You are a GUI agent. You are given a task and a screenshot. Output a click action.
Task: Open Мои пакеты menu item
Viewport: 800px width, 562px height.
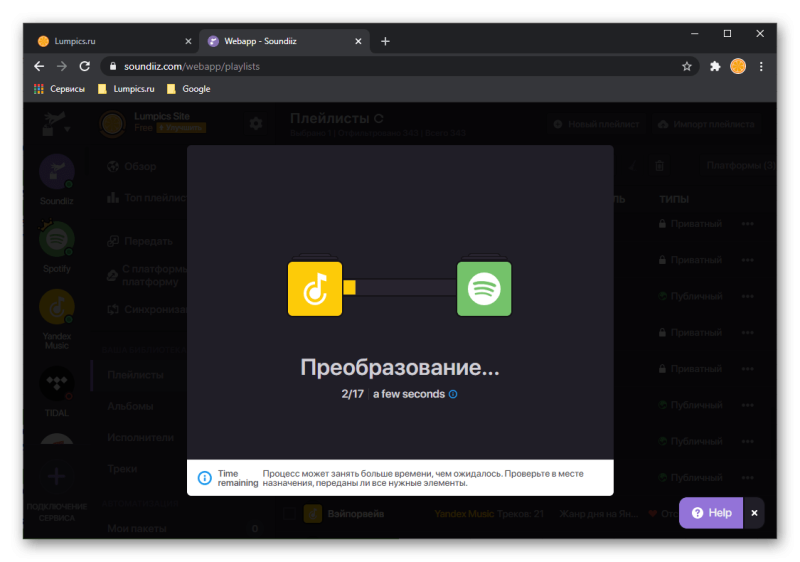tap(137, 529)
